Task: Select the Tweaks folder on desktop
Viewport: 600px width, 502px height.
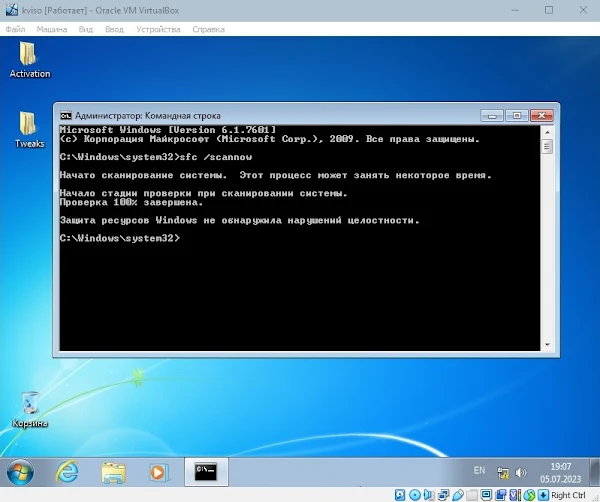Action: pos(29,129)
